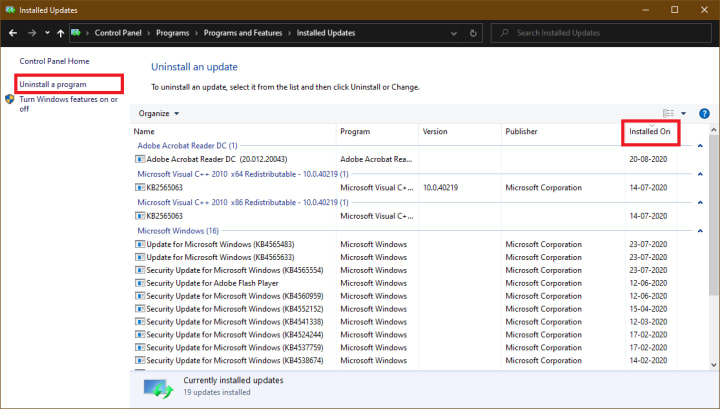This screenshot has height=409, width=720.
Task: Open the address bar history dropdown
Action: coord(454,33)
